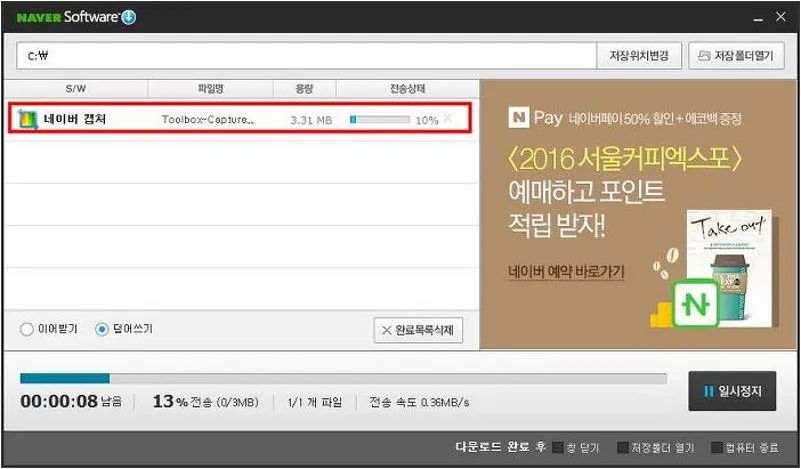Click the 전송상태 column header
801x469 pixels.
[407, 89]
